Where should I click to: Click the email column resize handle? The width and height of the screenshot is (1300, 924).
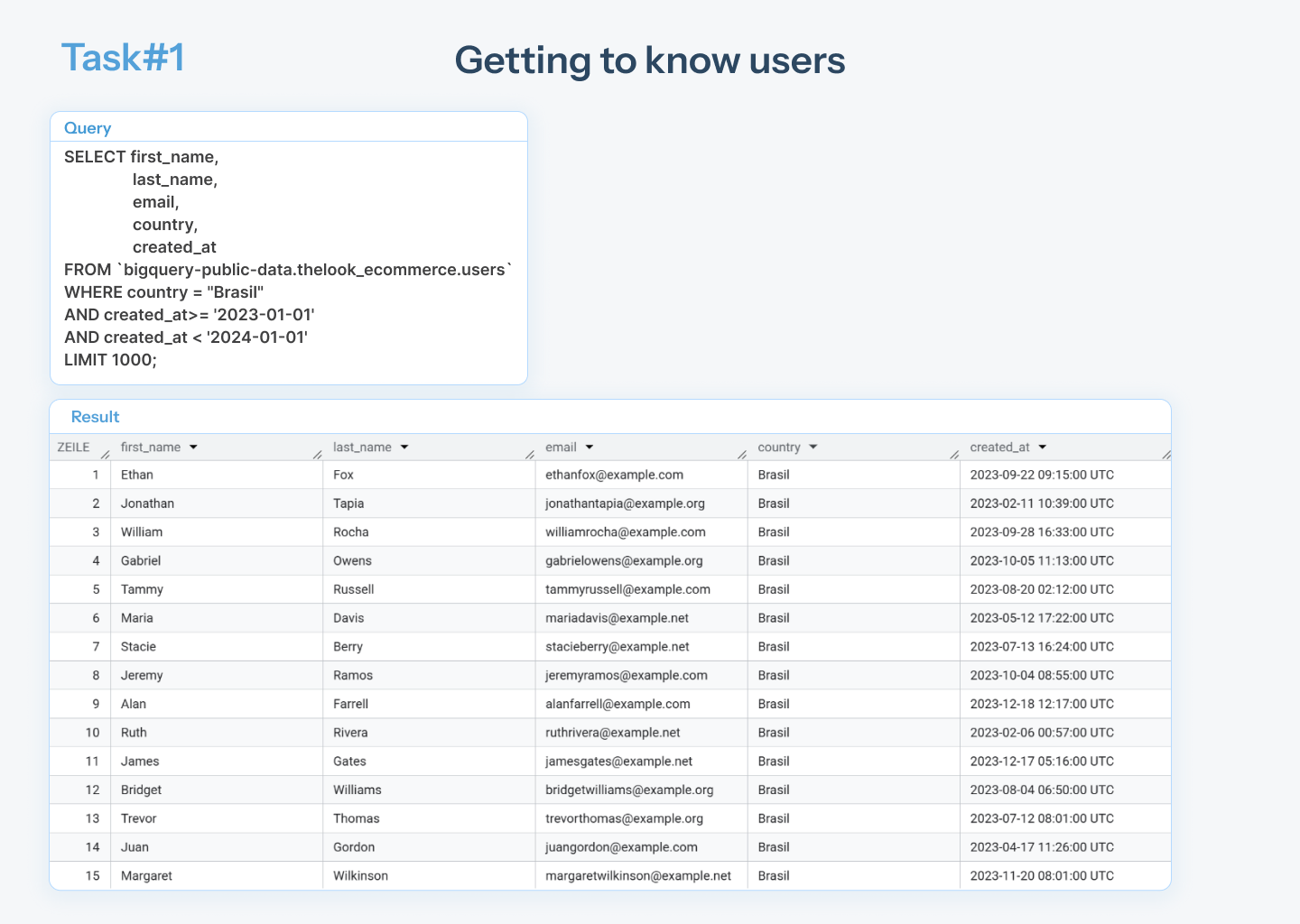pyautogui.click(x=742, y=455)
